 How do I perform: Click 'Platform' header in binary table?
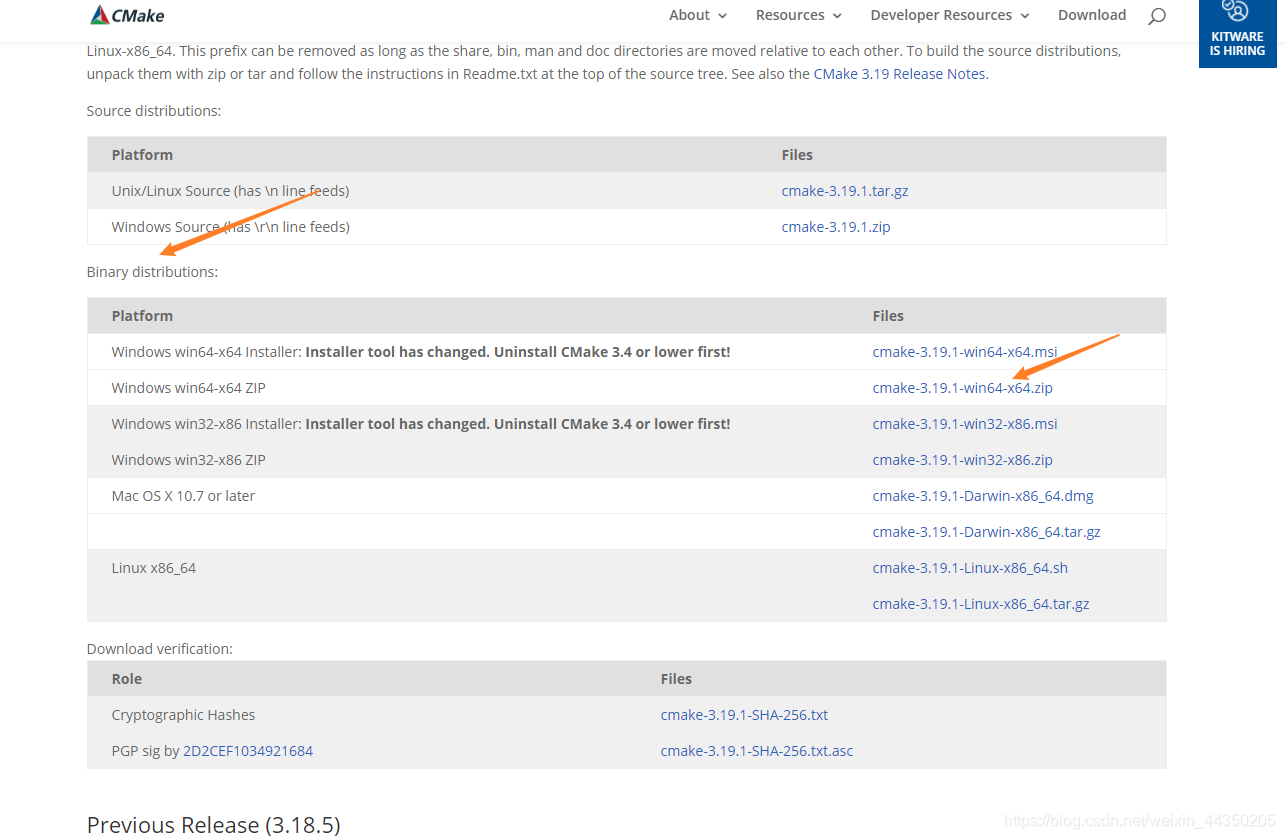coord(142,316)
